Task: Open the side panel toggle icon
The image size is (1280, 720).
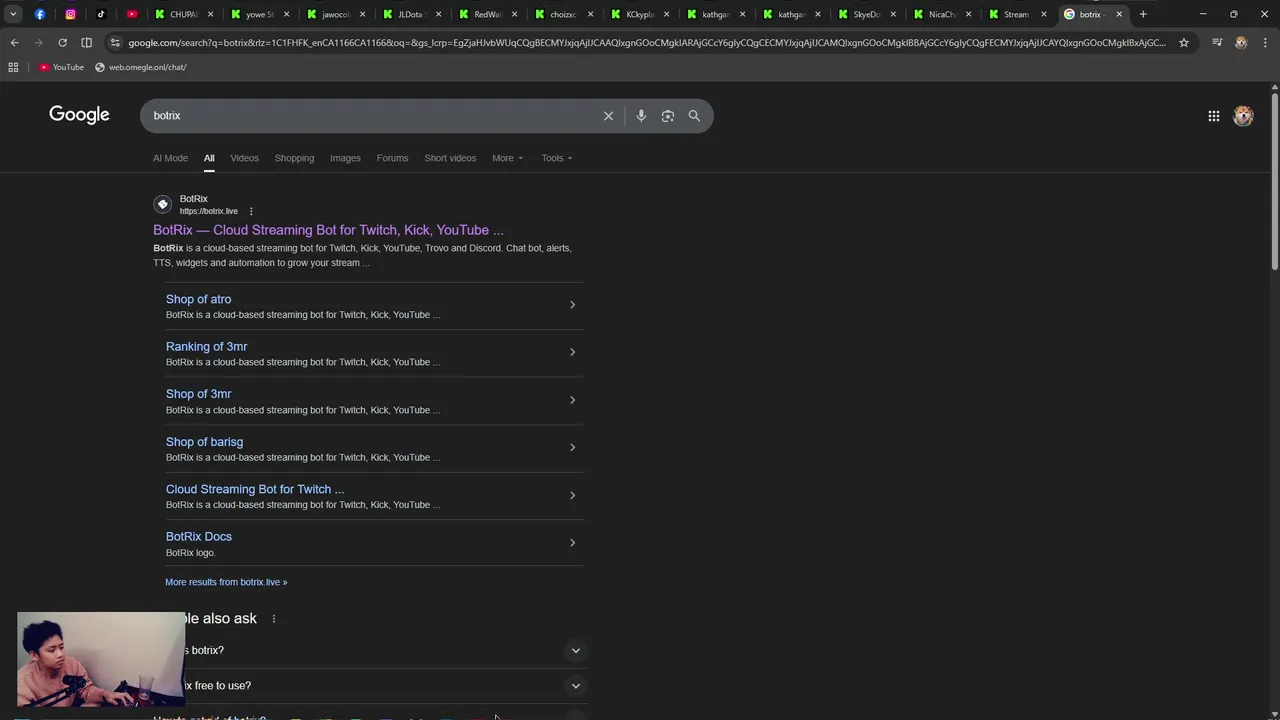Action: click(x=86, y=43)
